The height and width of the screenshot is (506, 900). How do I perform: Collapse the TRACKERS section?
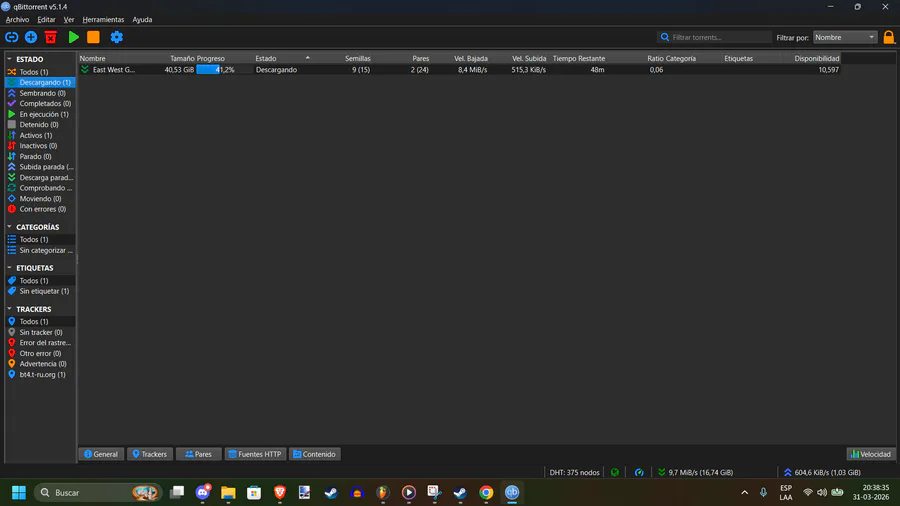click(9, 309)
